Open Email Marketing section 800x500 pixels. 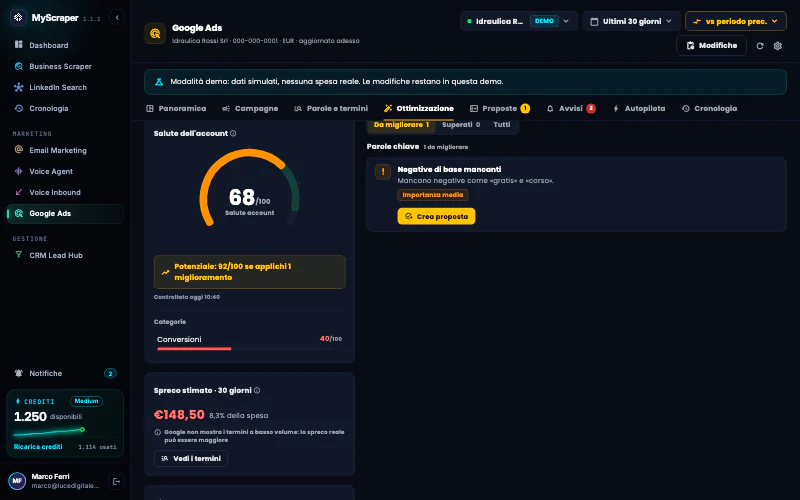click(65, 150)
